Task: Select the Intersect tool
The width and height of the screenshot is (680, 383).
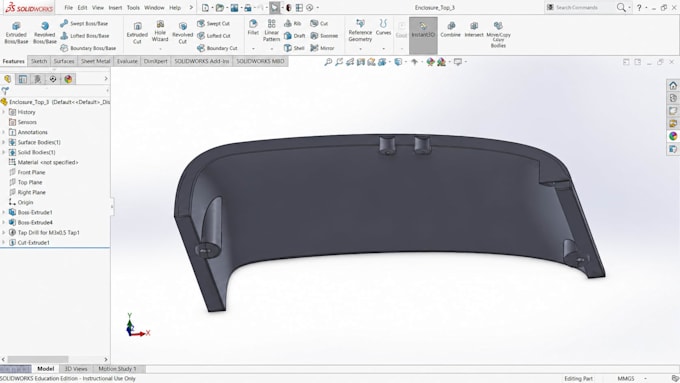Action: [474, 29]
